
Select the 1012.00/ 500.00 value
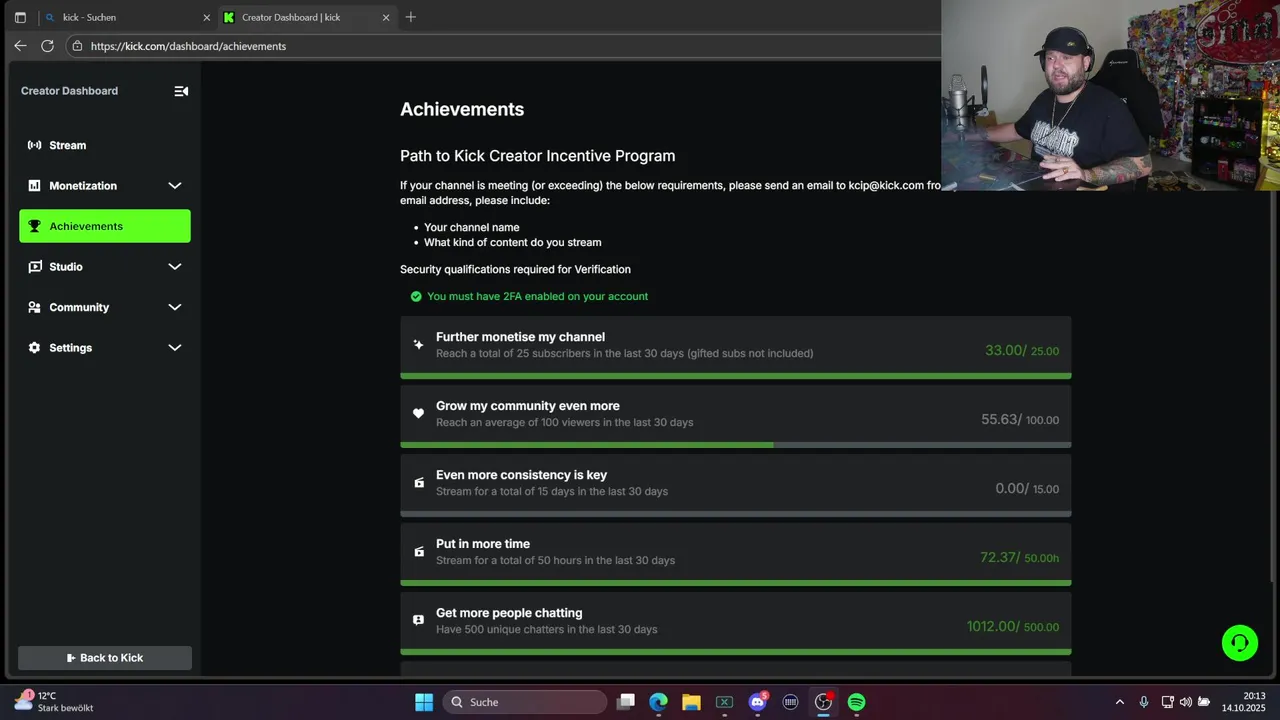click(x=1012, y=627)
